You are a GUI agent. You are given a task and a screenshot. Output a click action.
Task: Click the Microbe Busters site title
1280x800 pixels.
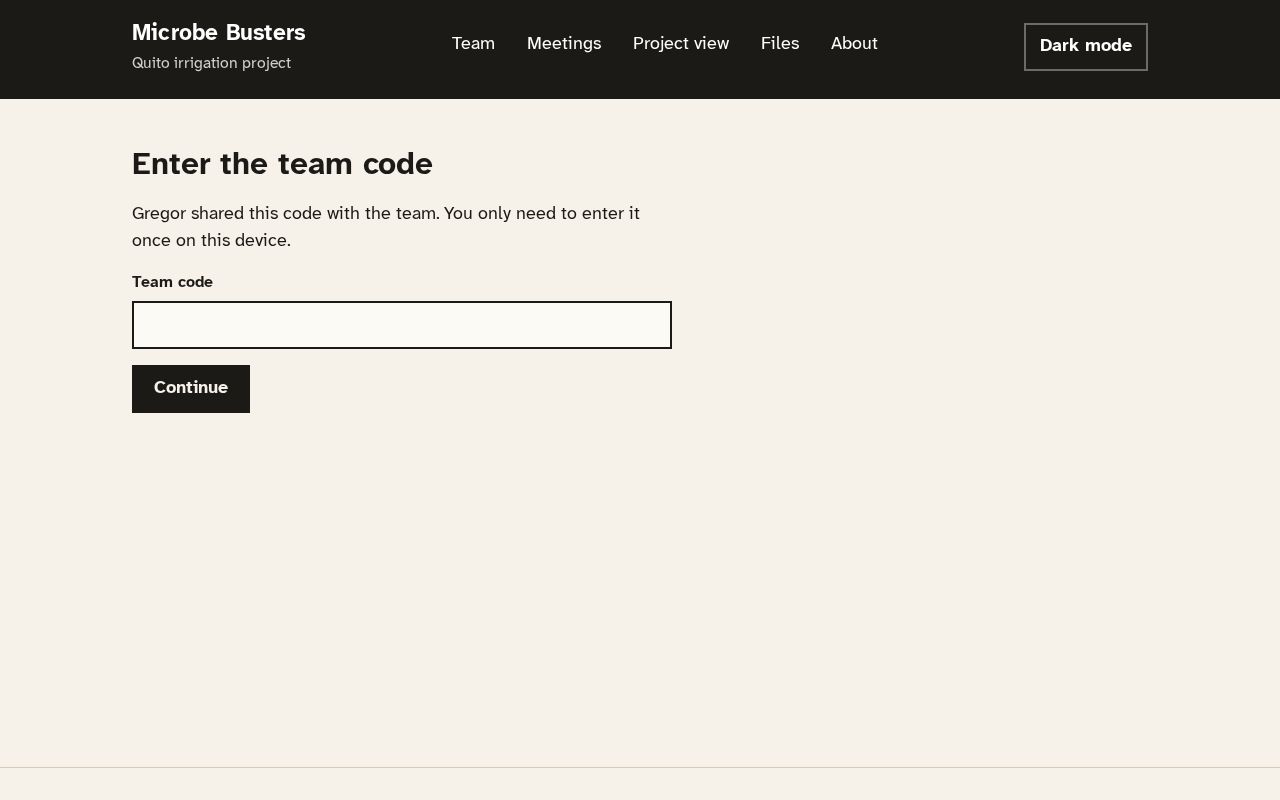click(x=219, y=33)
